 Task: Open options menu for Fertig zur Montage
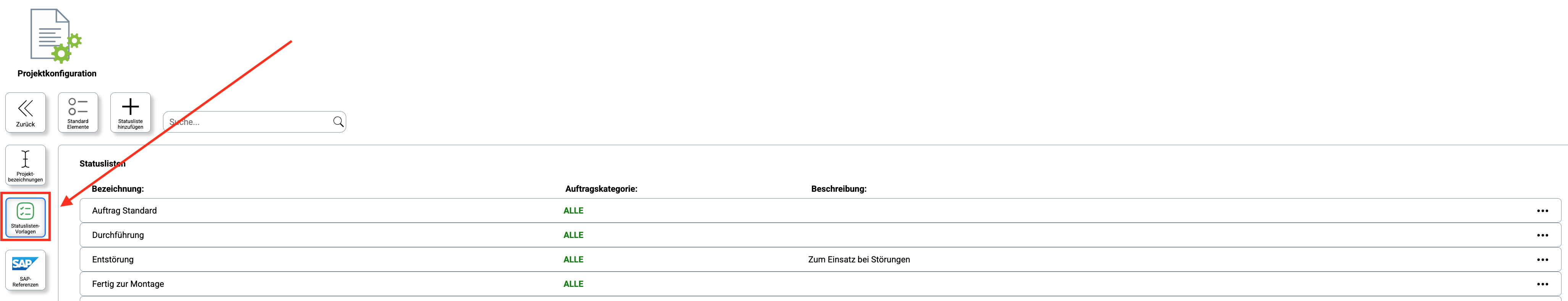tap(1542, 284)
